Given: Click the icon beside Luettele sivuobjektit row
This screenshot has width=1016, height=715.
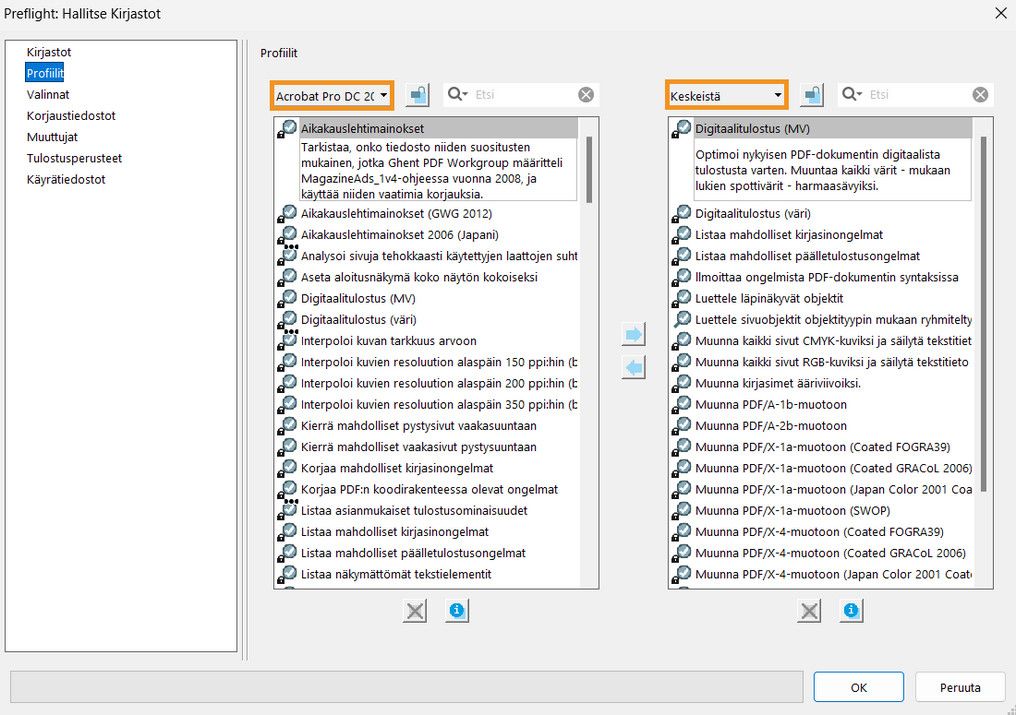Looking at the screenshot, I should click(682, 320).
